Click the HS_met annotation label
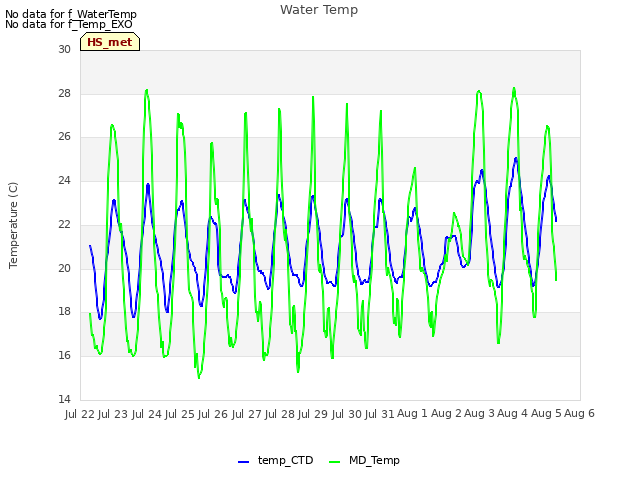Screen dimensions: 640x480 point(110,42)
